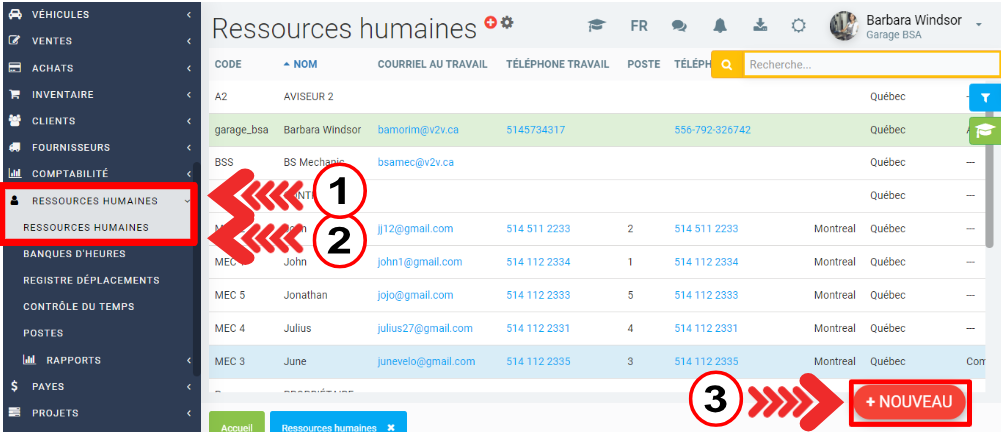Click the + Nouveau button
This screenshot has height=433, width=1001.
(x=909, y=401)
